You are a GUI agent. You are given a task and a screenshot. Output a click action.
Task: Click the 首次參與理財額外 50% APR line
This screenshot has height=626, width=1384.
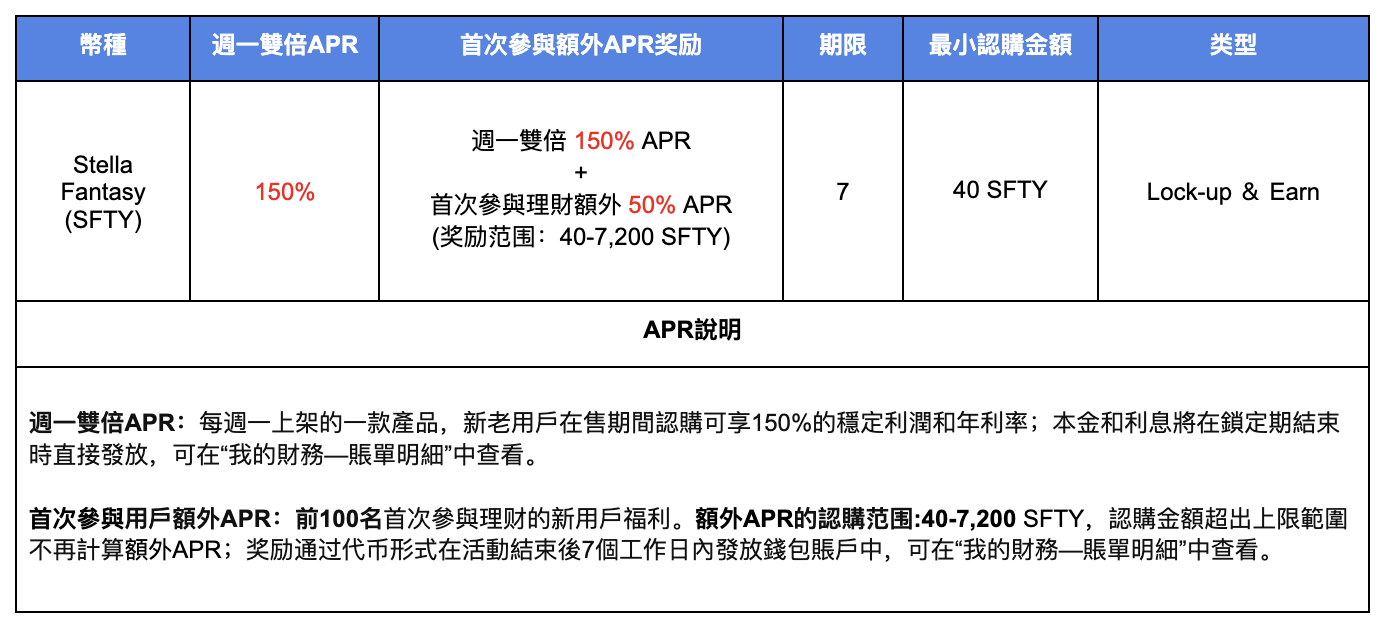(x=580, y=205)
